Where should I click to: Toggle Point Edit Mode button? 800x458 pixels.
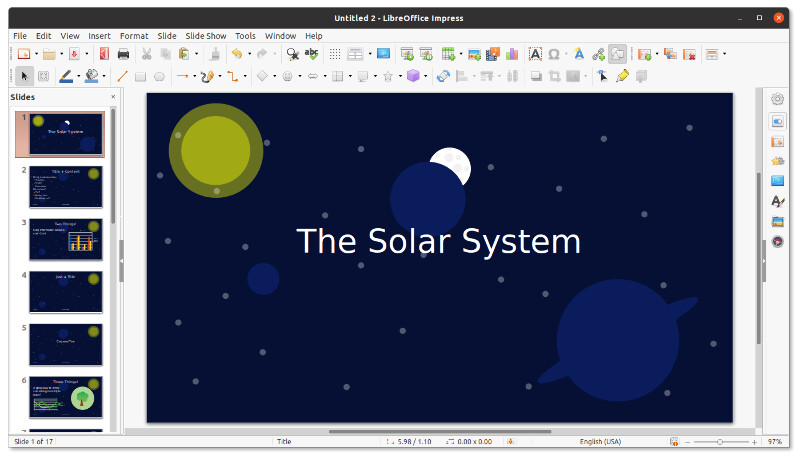tap(601, 76)
